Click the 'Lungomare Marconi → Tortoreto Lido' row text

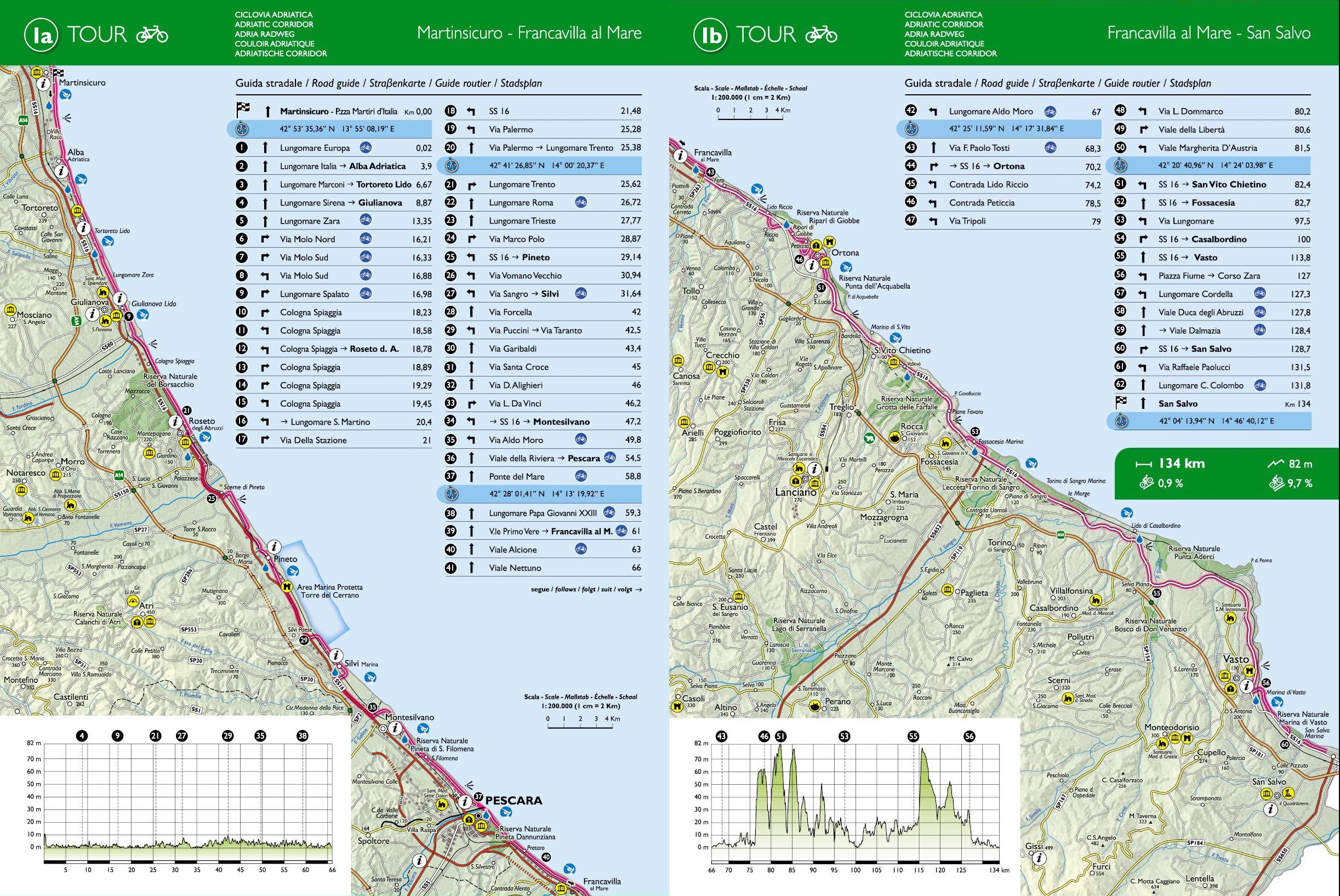346,185
